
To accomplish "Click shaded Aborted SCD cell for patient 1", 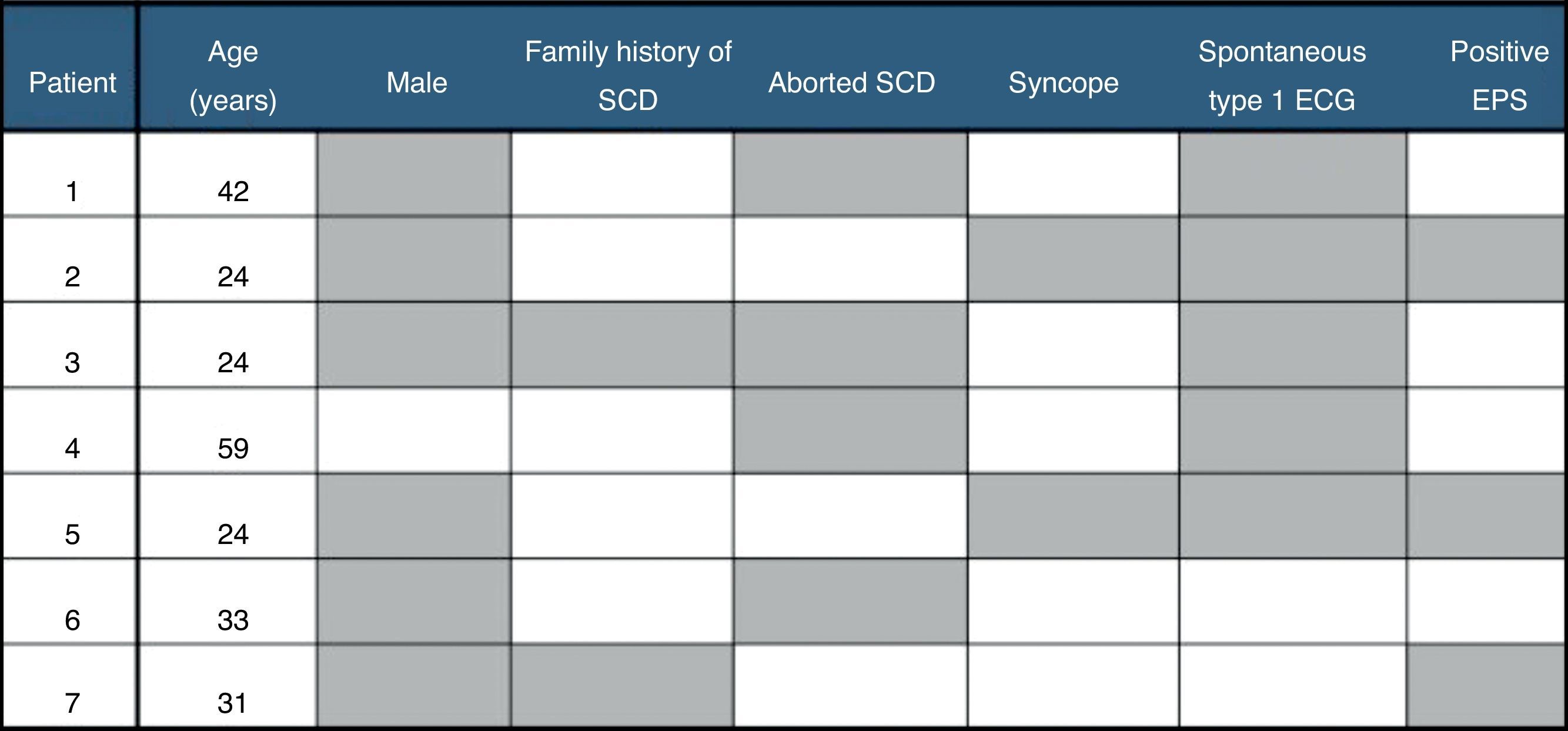I will 850,174.
